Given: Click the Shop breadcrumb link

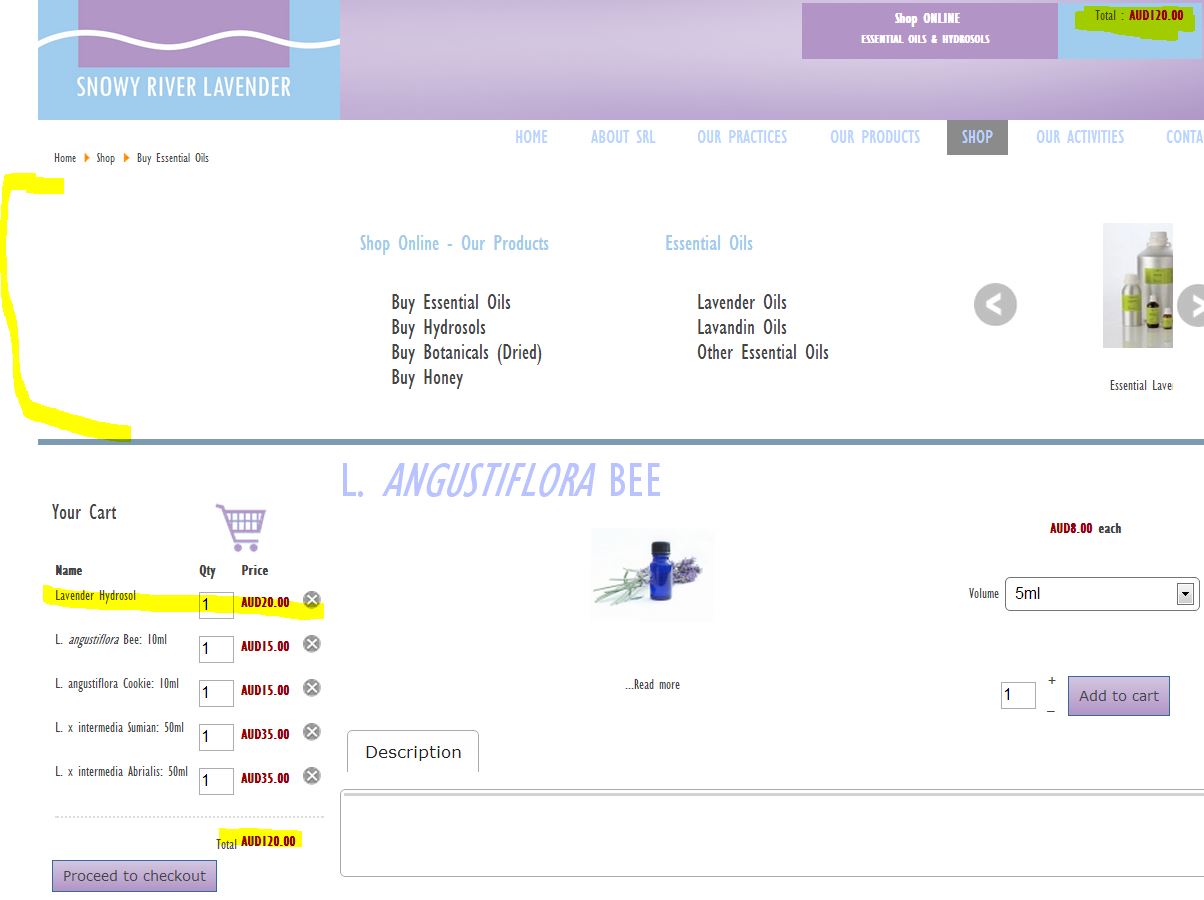Looking at the screenshot, I should (105, 158).
